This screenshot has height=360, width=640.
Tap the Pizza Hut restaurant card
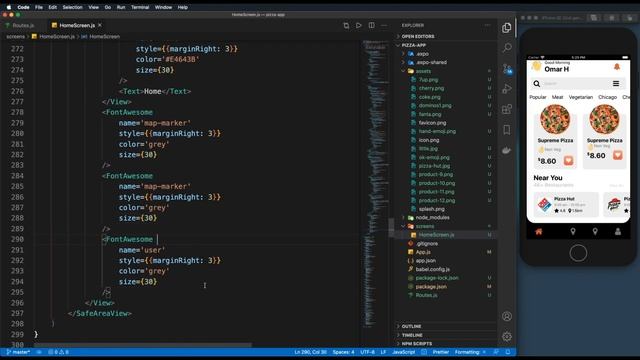[x=566, y=204]
